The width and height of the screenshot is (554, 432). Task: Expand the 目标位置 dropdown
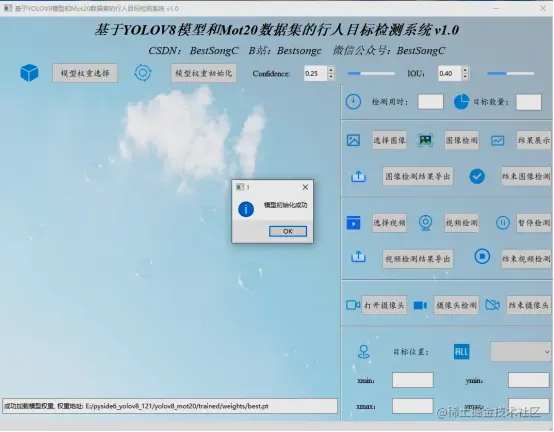521,352
